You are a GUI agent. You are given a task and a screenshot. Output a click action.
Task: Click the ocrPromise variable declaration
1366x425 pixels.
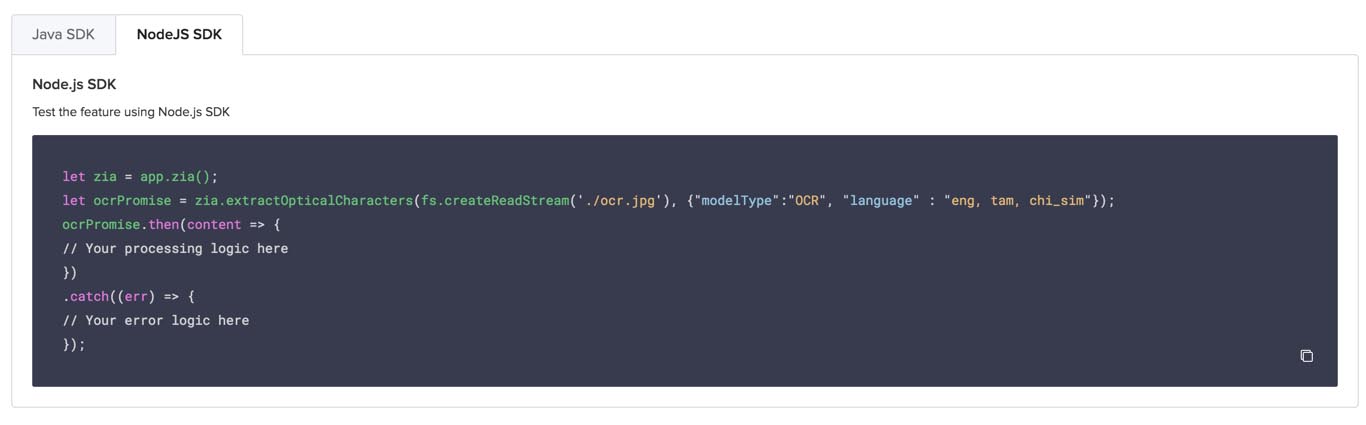(132, 201)
